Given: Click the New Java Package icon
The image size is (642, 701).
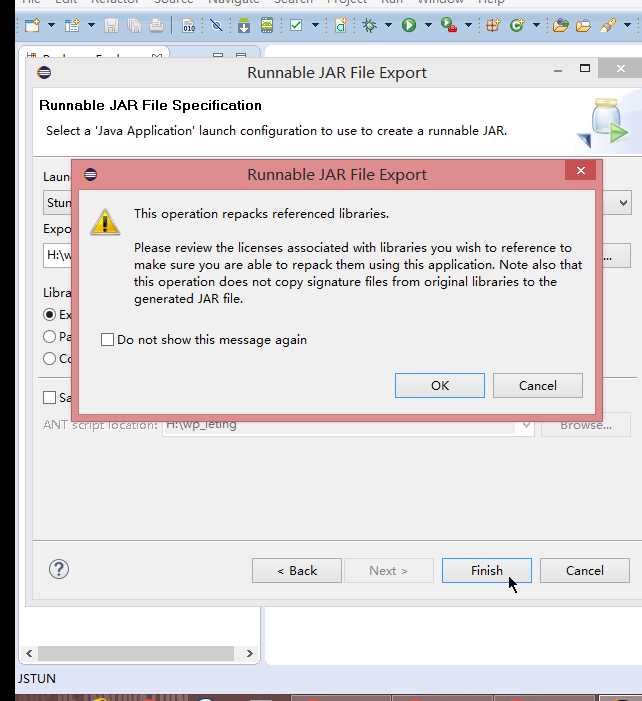Looking at the screenshot, I should [x=493, y=25].
